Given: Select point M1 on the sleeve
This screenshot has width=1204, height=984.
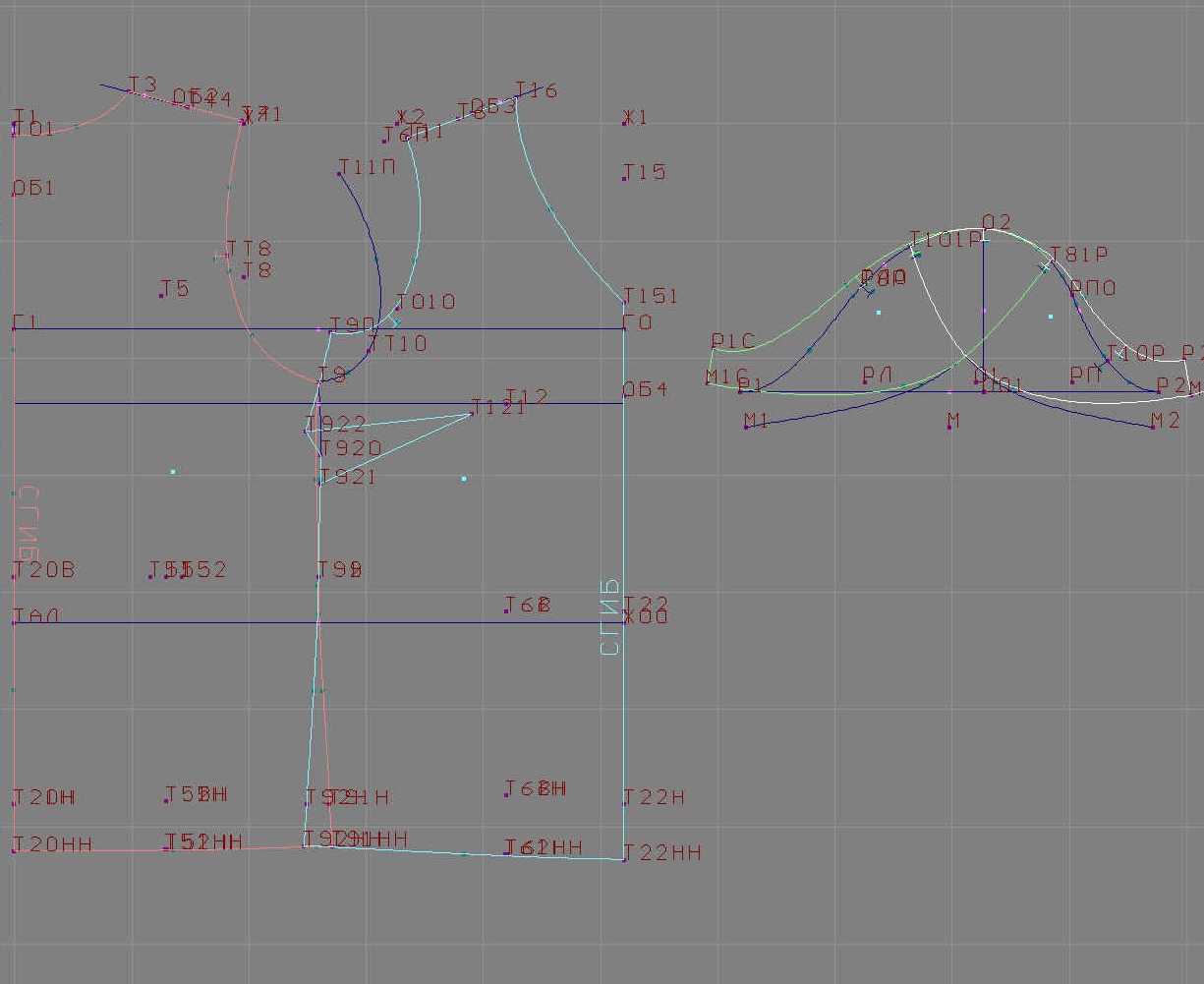Looking at the screenshot, I should (x=746, y=427).
